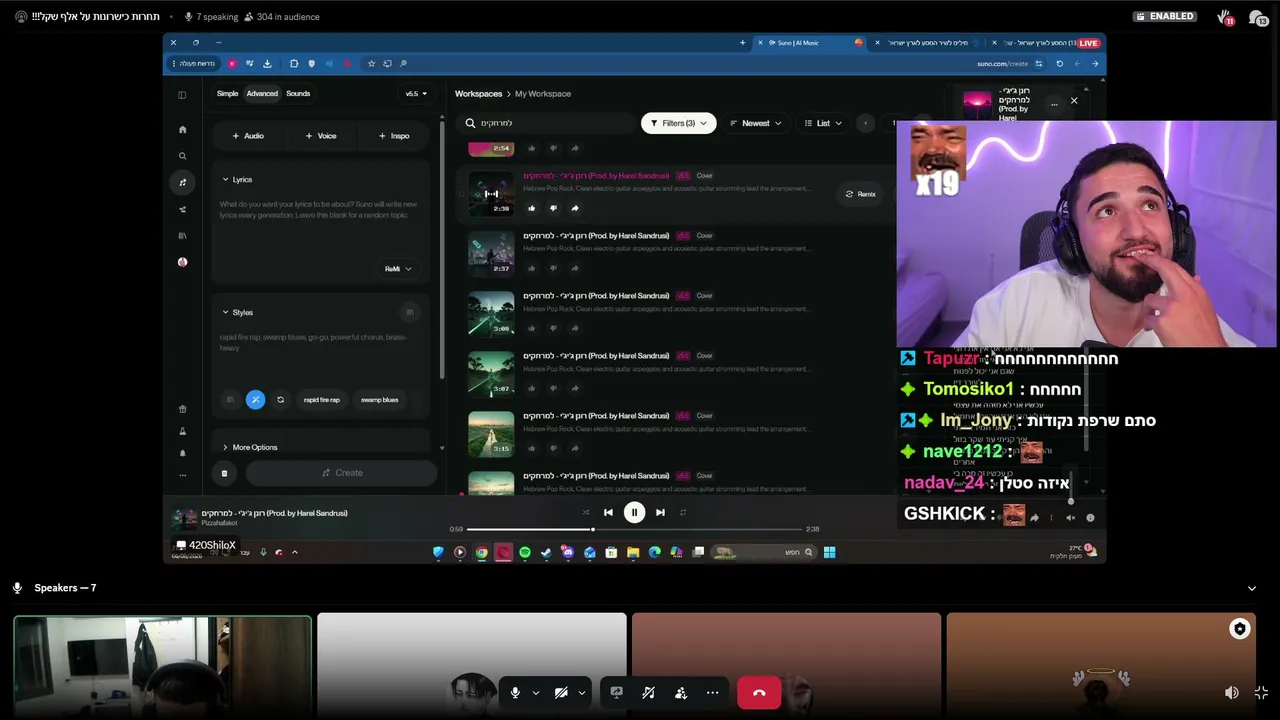Open the Suno Create music-note sidebar icon
Image resolution: width=1280 pixels, height=720 pixels.
coord(182,182)
